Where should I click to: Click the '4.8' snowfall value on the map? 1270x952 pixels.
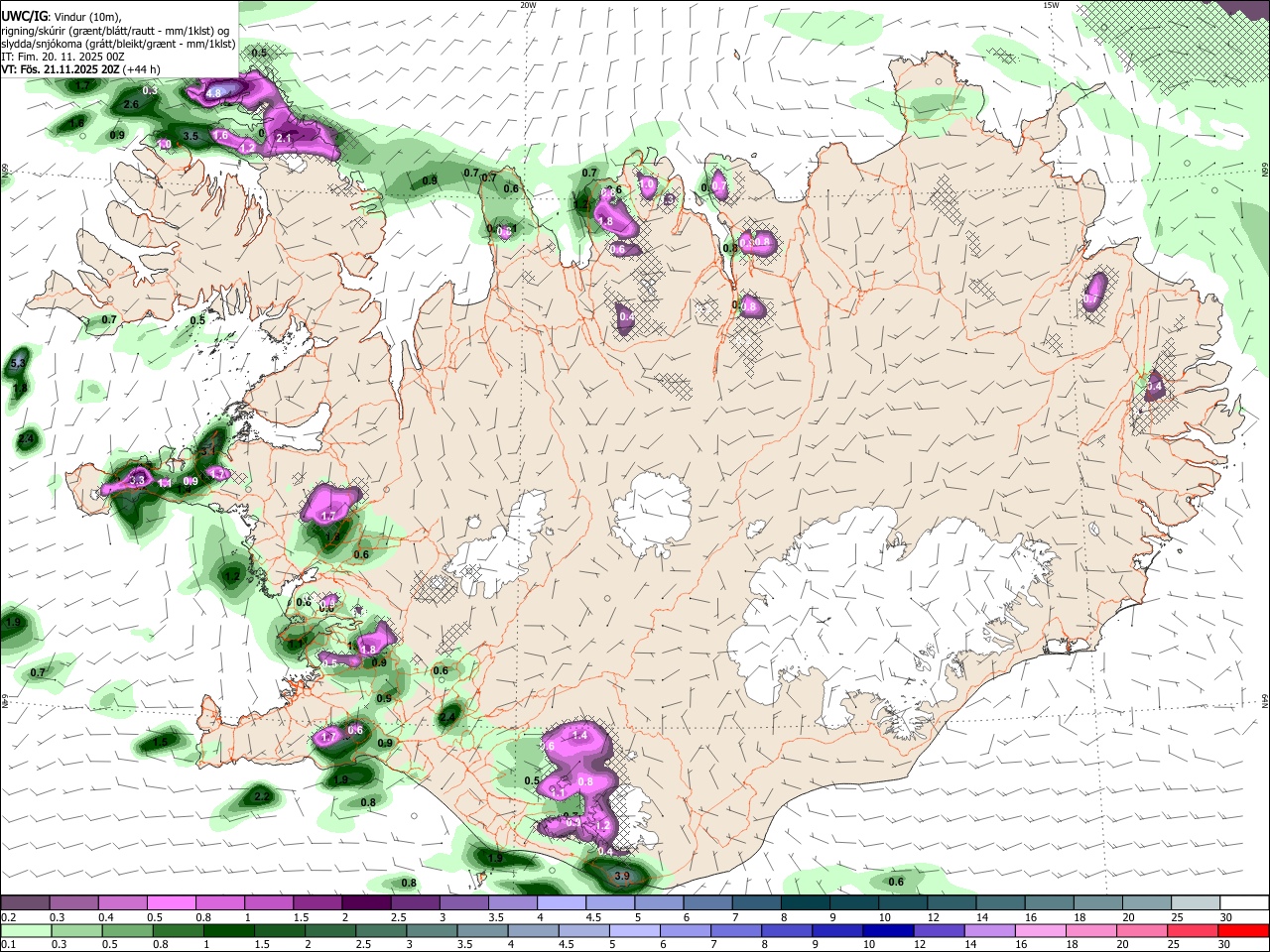213,94
